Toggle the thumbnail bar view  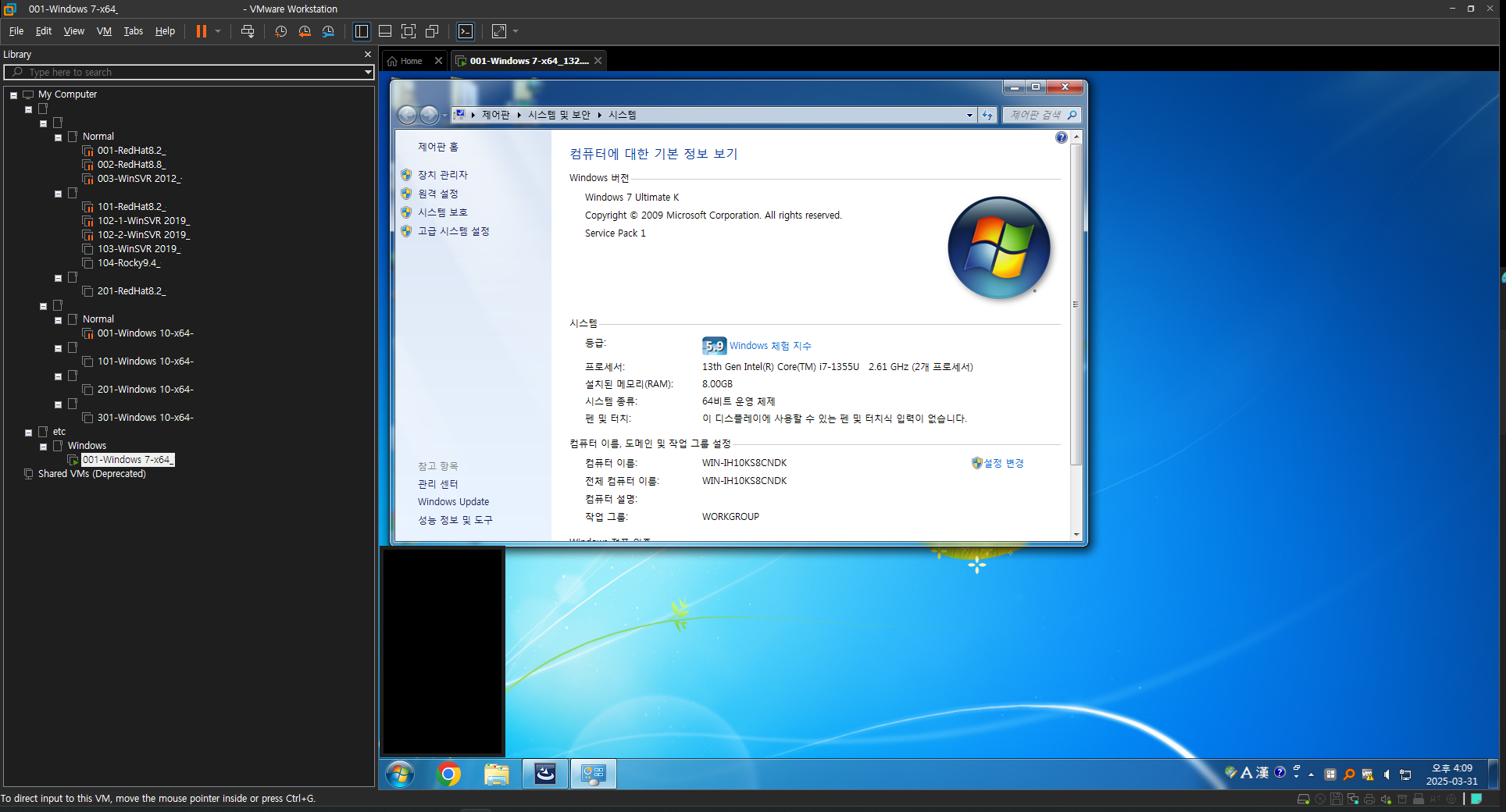click(385, 31)
